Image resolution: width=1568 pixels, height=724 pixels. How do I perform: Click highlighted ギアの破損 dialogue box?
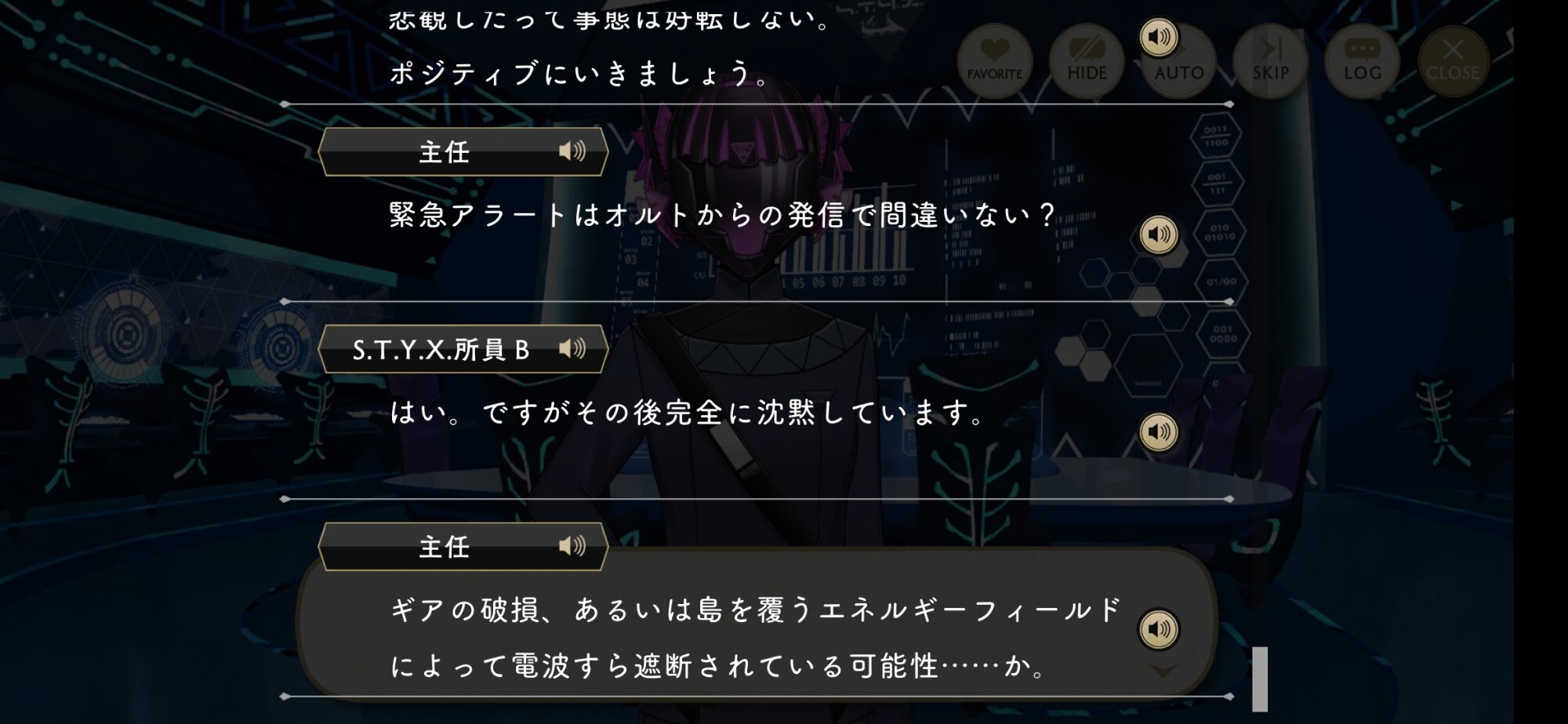(x=757, y=624)
